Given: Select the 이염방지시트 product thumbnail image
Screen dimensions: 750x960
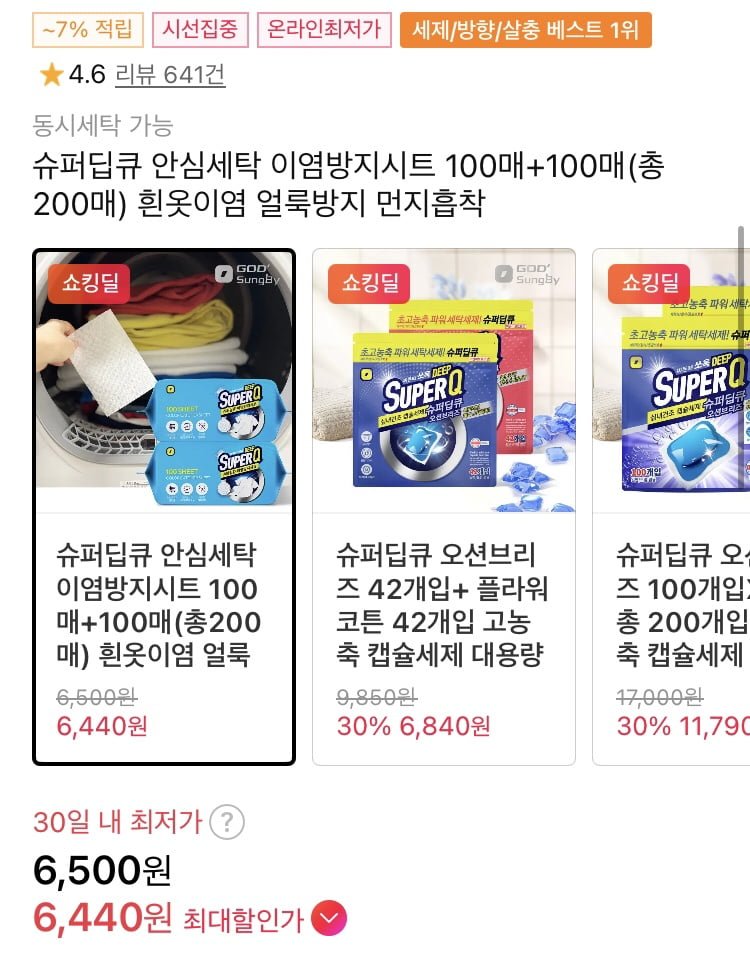Looking at the screenshot, I should pos(164,381).
